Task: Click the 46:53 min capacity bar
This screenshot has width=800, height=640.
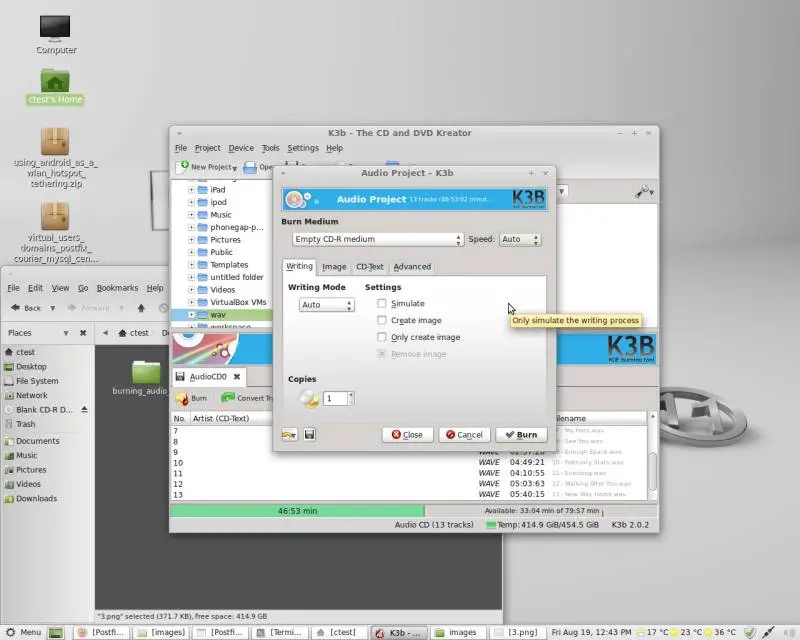Action: 297,510
